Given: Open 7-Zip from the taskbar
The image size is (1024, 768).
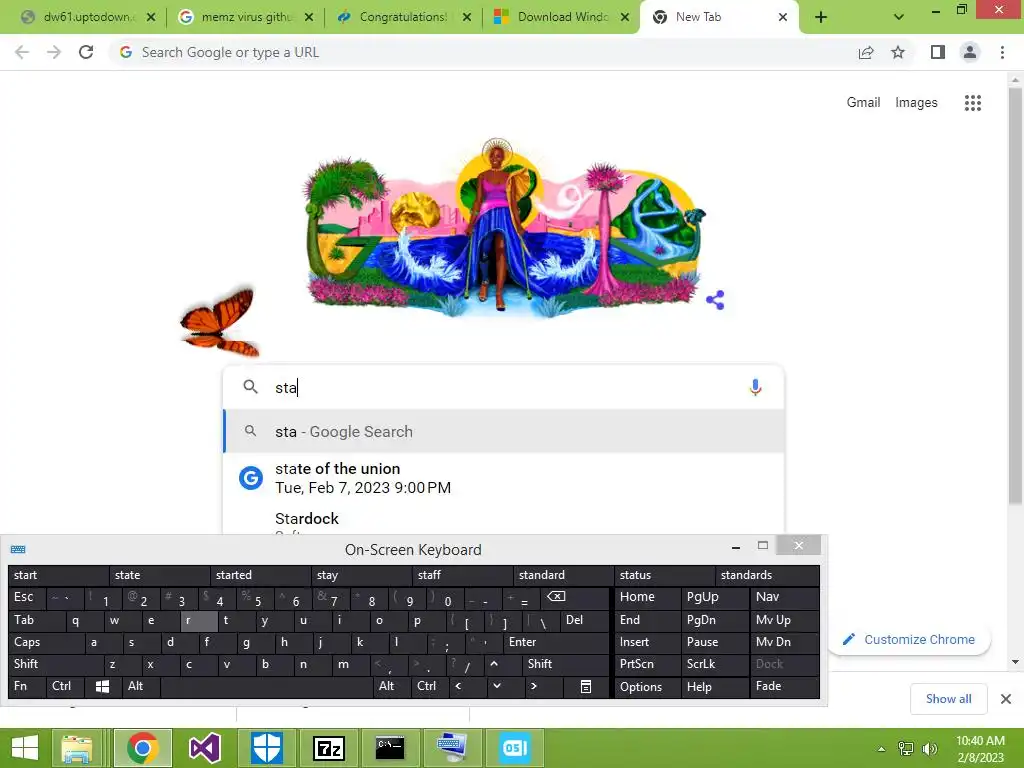Looking at the screenshot, I should tap(328, 748).
